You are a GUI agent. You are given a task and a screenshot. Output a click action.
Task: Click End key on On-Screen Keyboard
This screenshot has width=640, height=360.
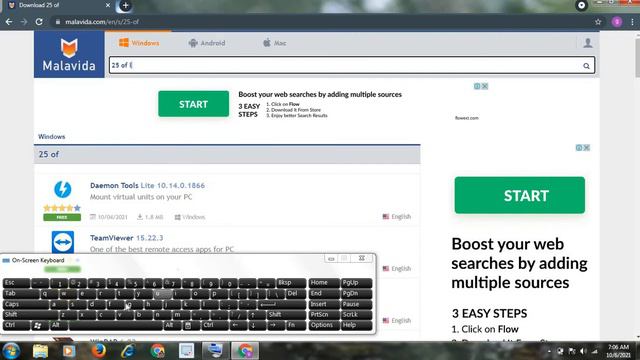(x=324, y=293)
